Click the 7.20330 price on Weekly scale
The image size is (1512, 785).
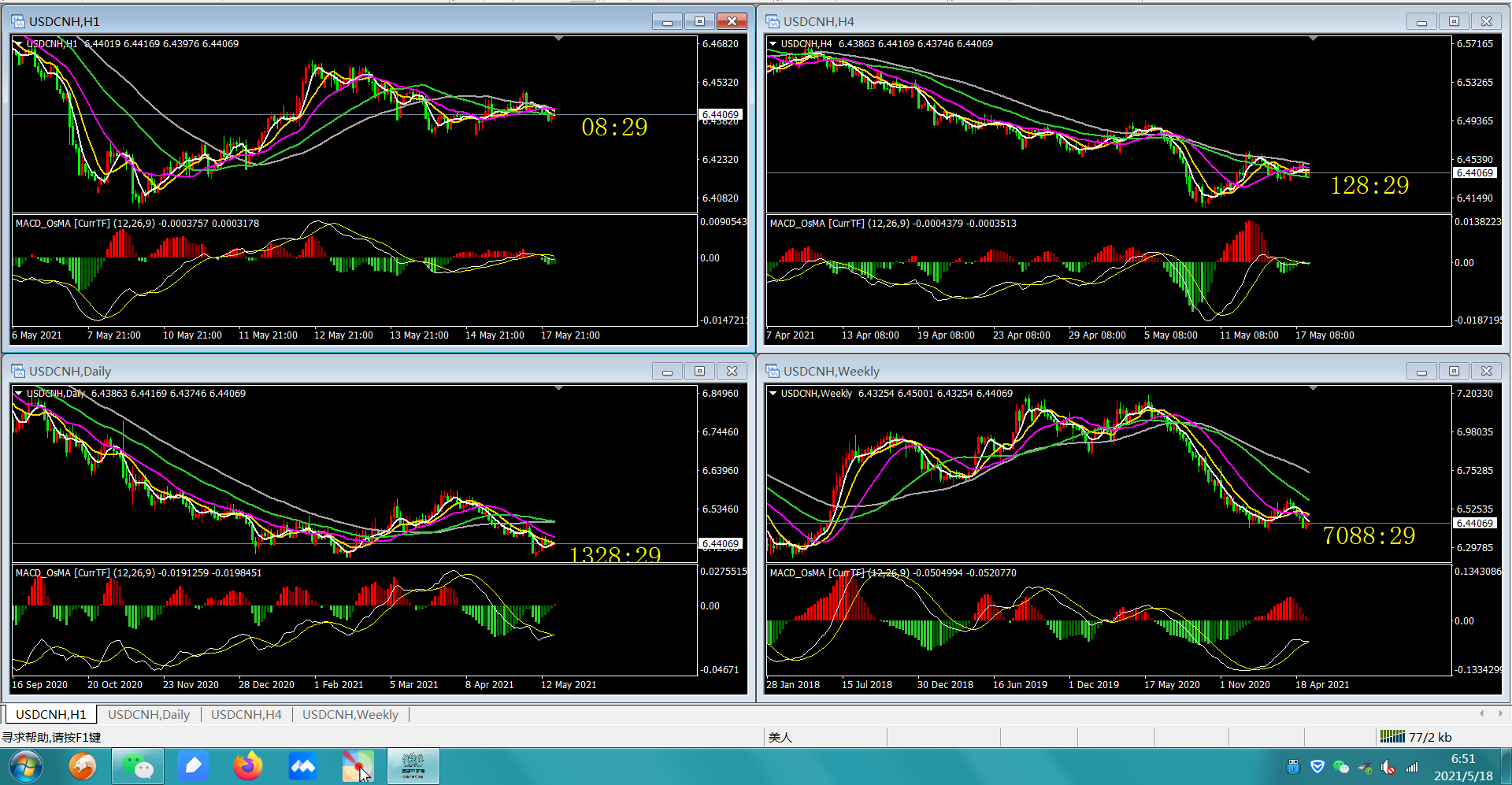click(1475, 394)
